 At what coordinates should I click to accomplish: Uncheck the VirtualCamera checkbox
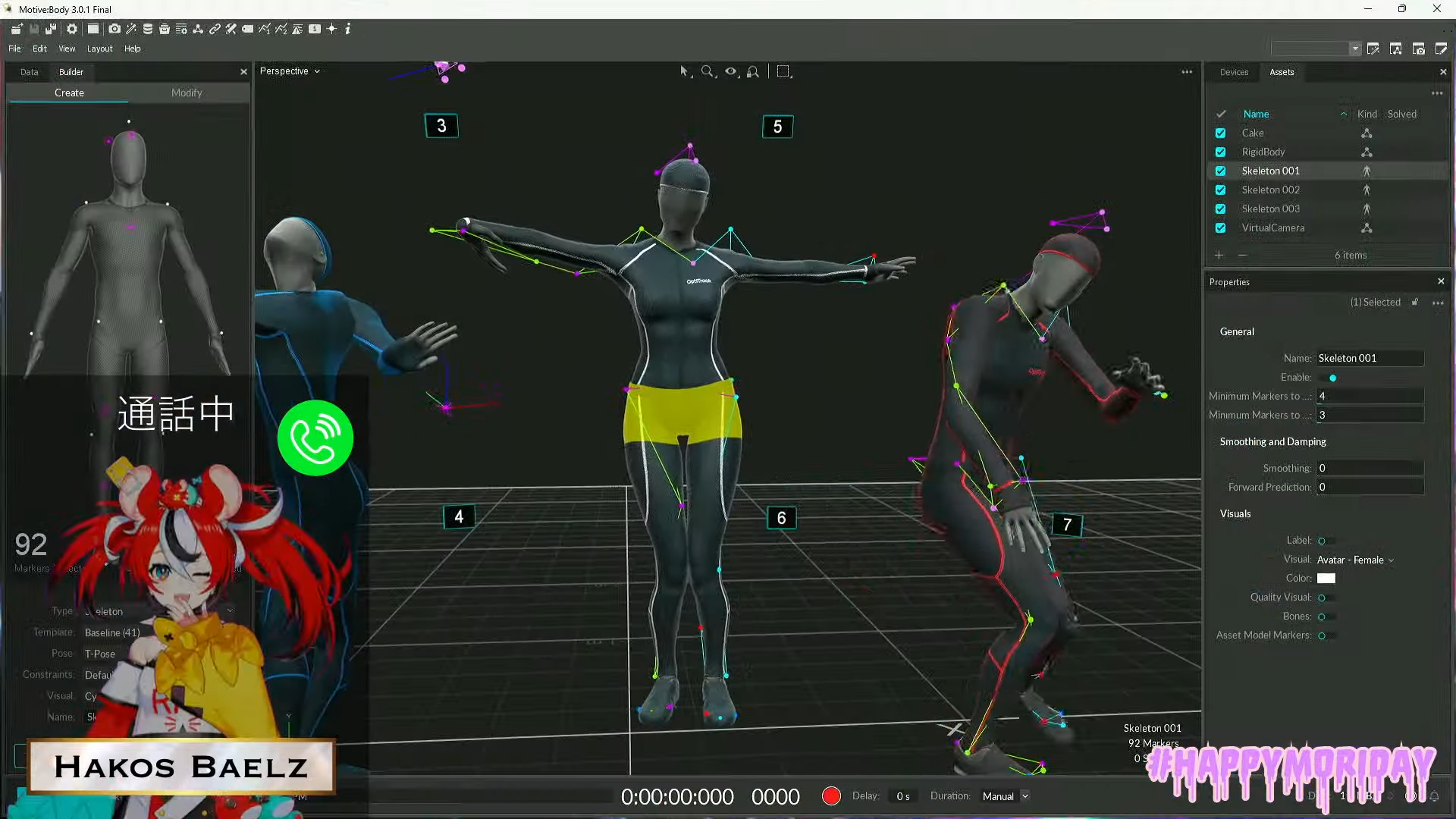[x=1220, y=227]
